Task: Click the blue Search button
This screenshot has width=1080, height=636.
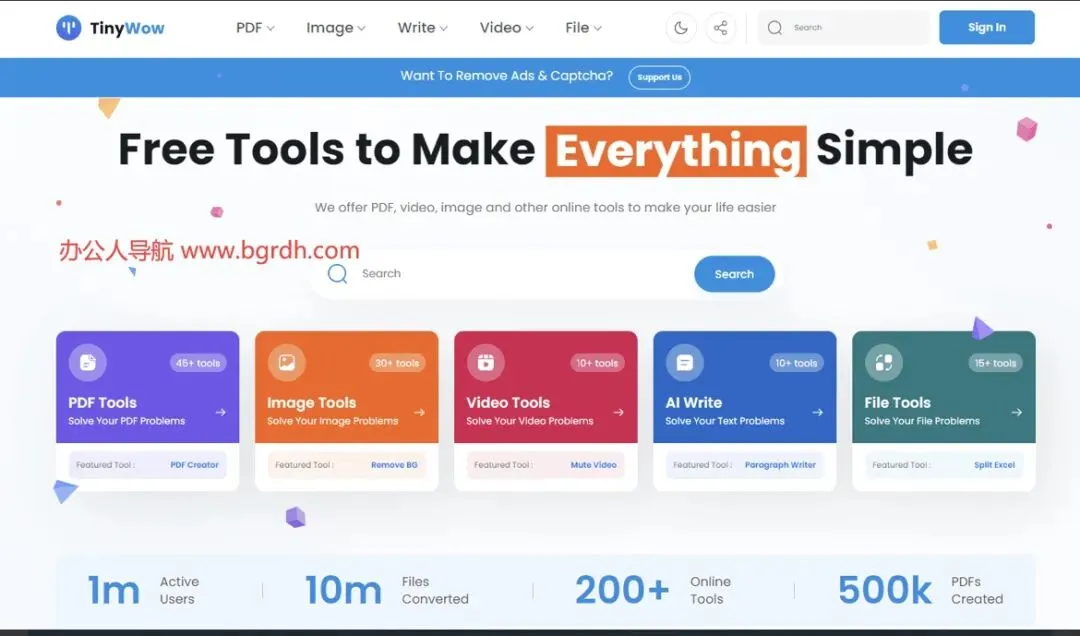Action: tap(734, 274)
